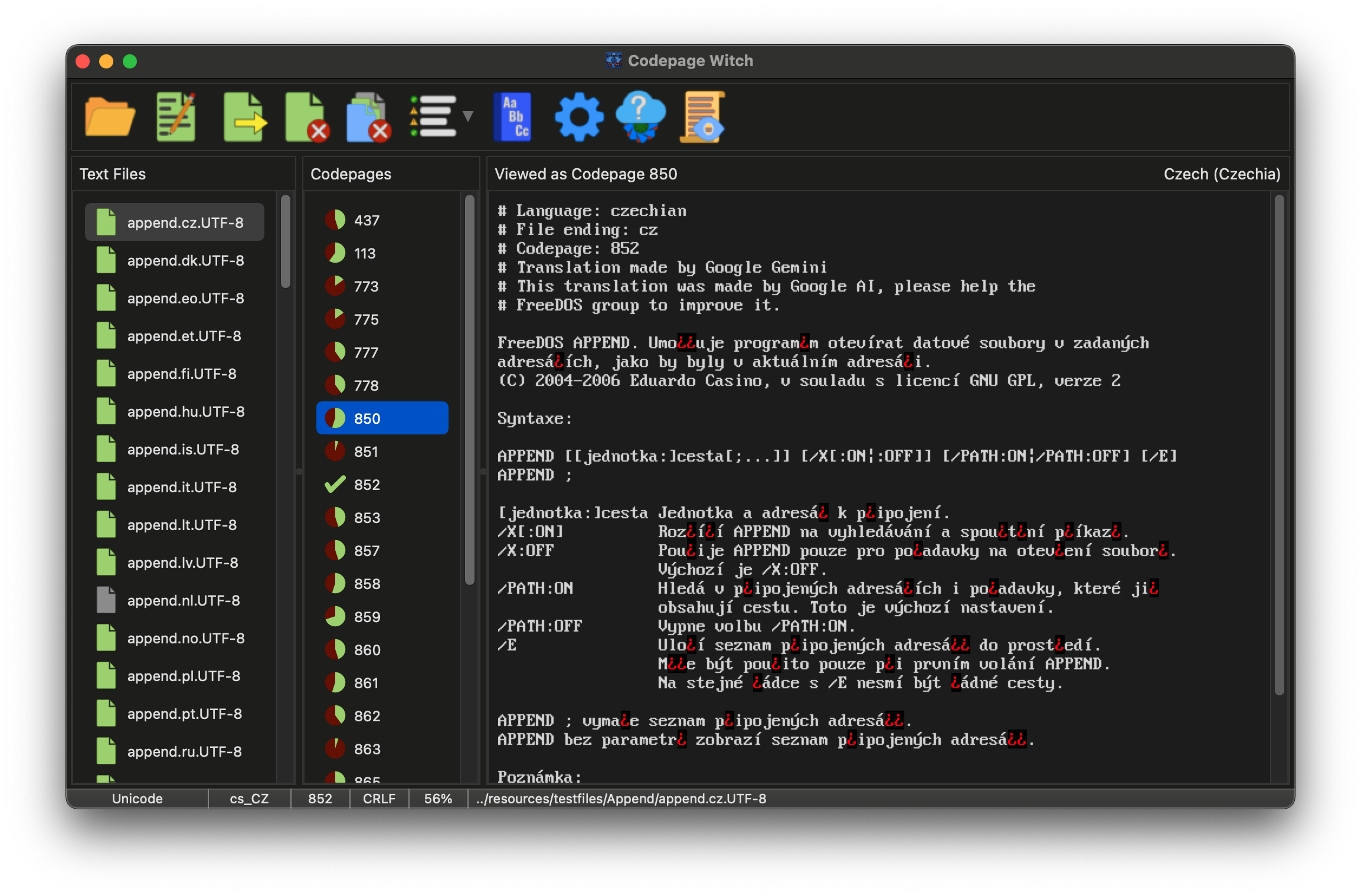
Task: Click the remove all files icon
Action: [x=368, y=116]
